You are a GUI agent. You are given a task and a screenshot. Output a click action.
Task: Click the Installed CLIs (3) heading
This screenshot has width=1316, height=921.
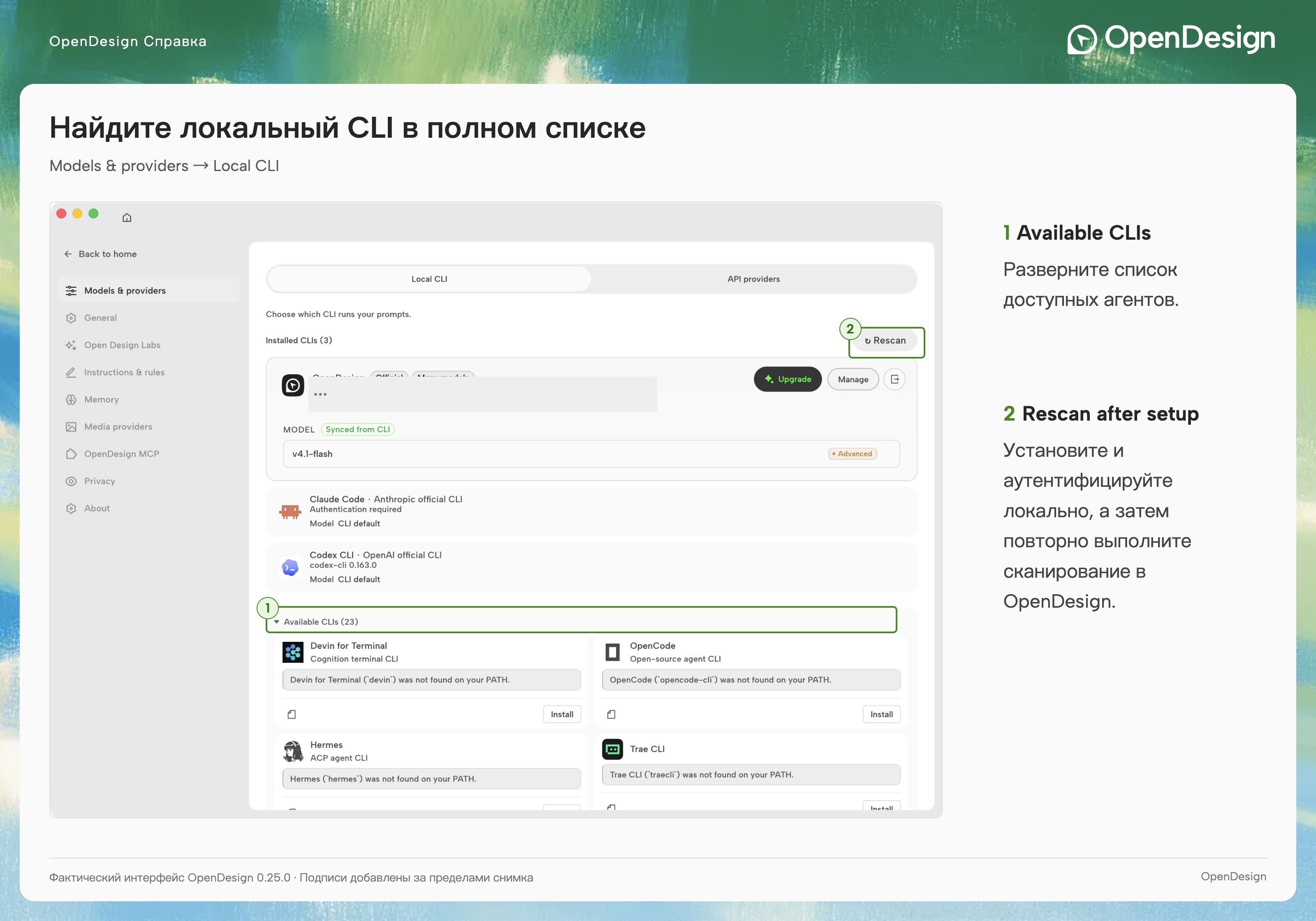(x=299, y=340)
